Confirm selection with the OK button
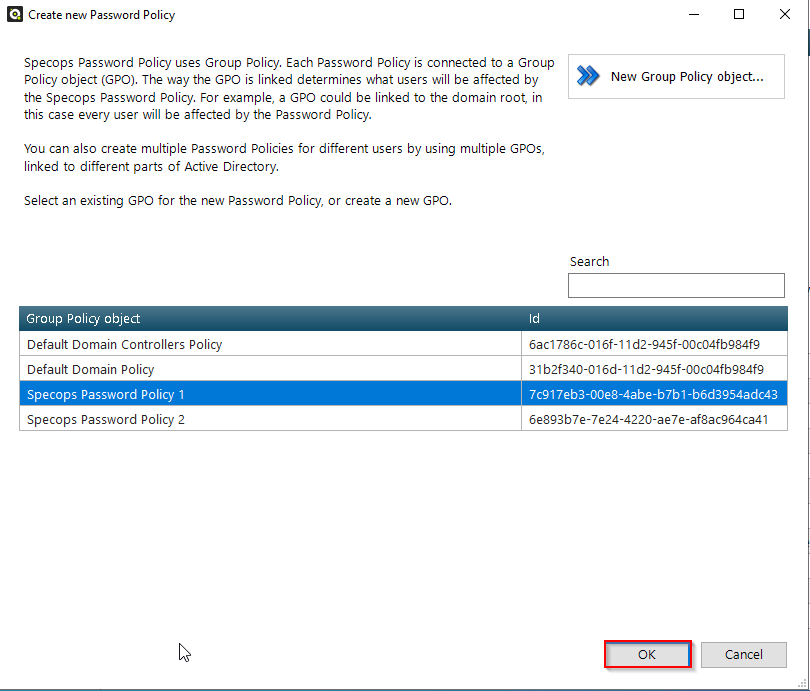The height and width of the screenshot is (691, 810). click(647, 654)
